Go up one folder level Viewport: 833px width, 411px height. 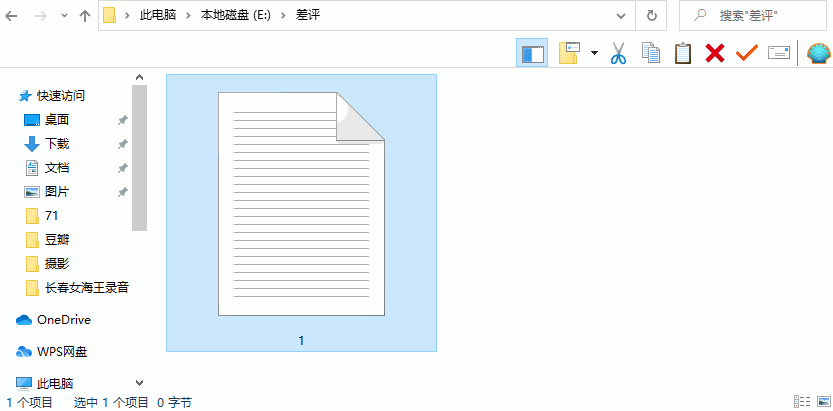point(85,15)
